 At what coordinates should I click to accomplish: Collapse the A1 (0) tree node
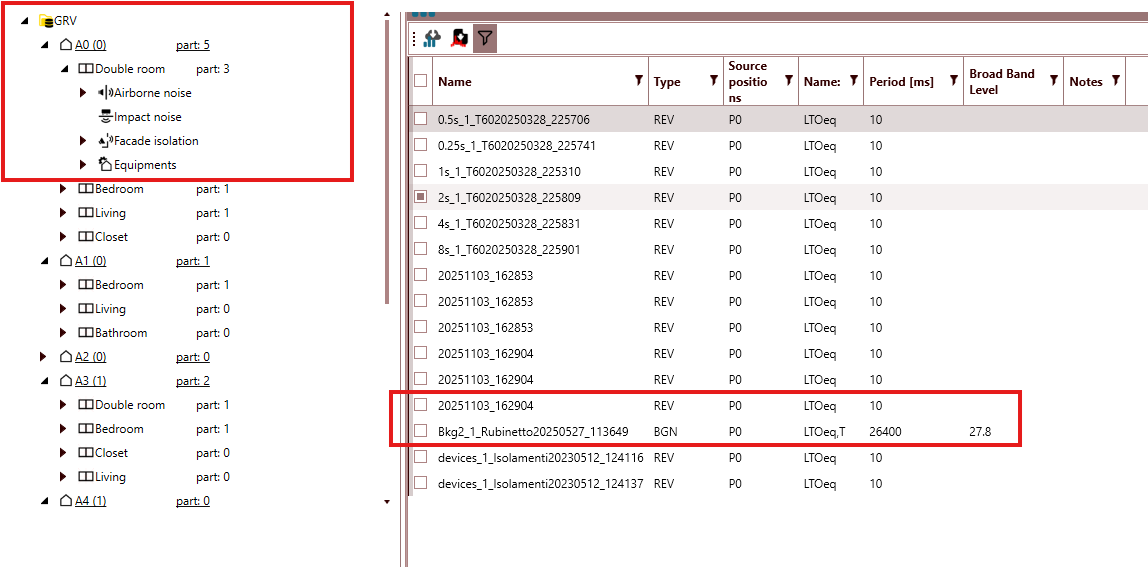[x=44, y=261]
